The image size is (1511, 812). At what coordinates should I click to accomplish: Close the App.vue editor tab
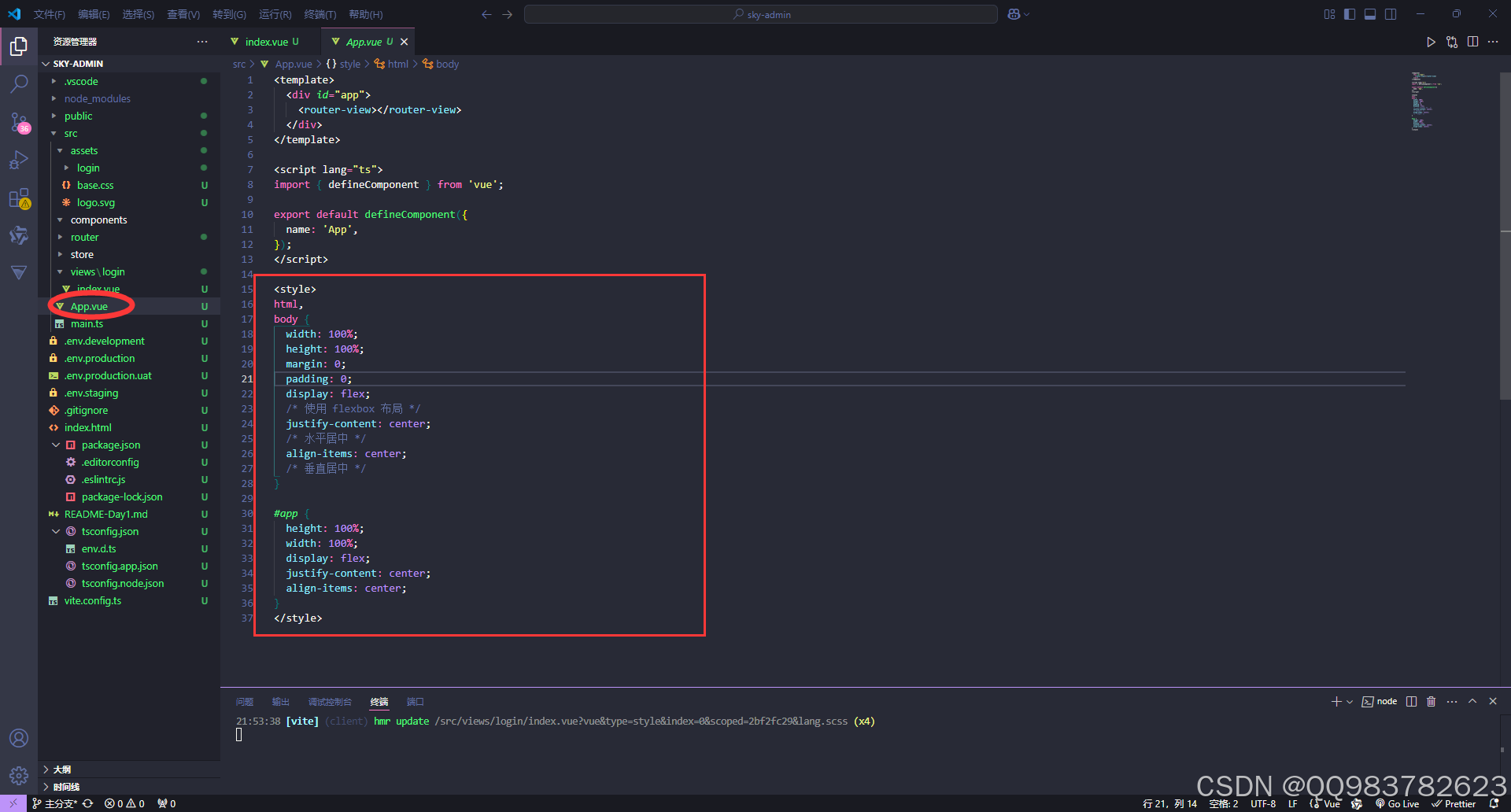(x=404, y=42)
